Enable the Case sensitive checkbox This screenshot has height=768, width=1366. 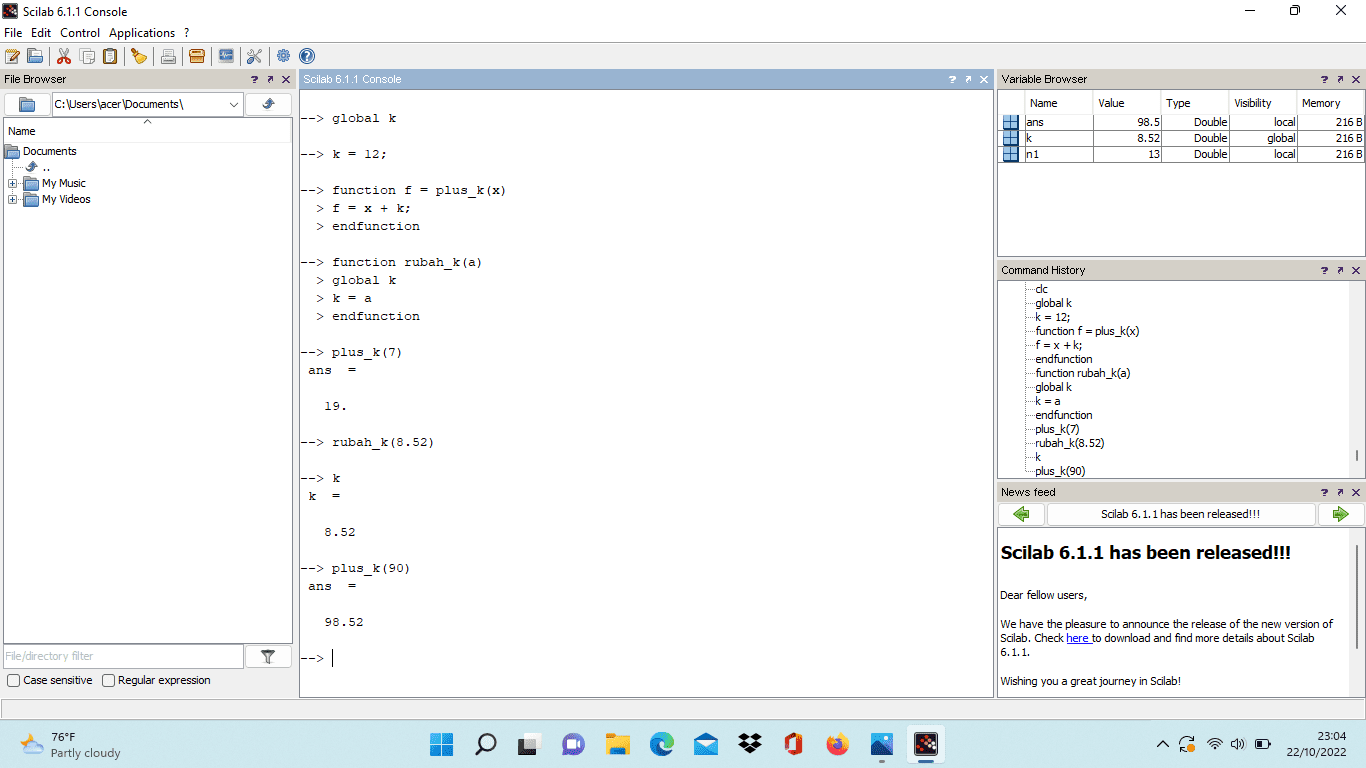click(13, 680)
